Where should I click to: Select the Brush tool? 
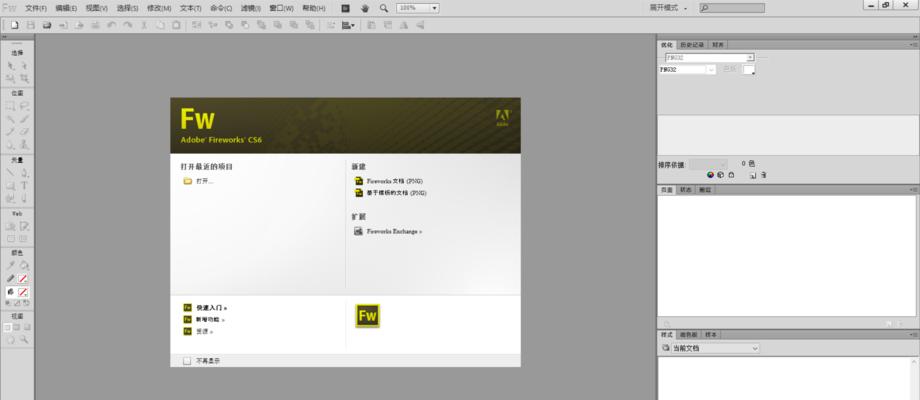24,119
